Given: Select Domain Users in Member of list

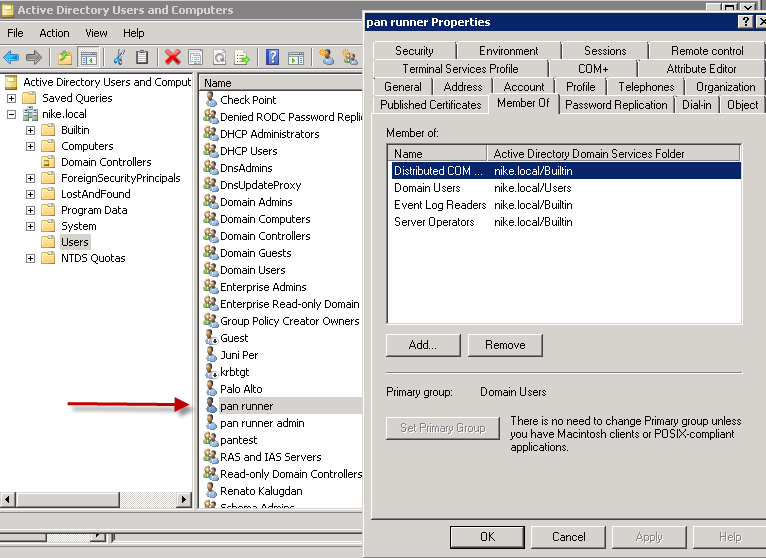Looking at the screenshot, I should click(564, 188).
